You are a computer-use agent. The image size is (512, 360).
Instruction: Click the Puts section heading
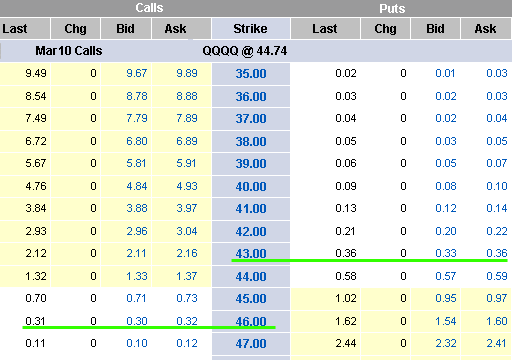(392, 9)
